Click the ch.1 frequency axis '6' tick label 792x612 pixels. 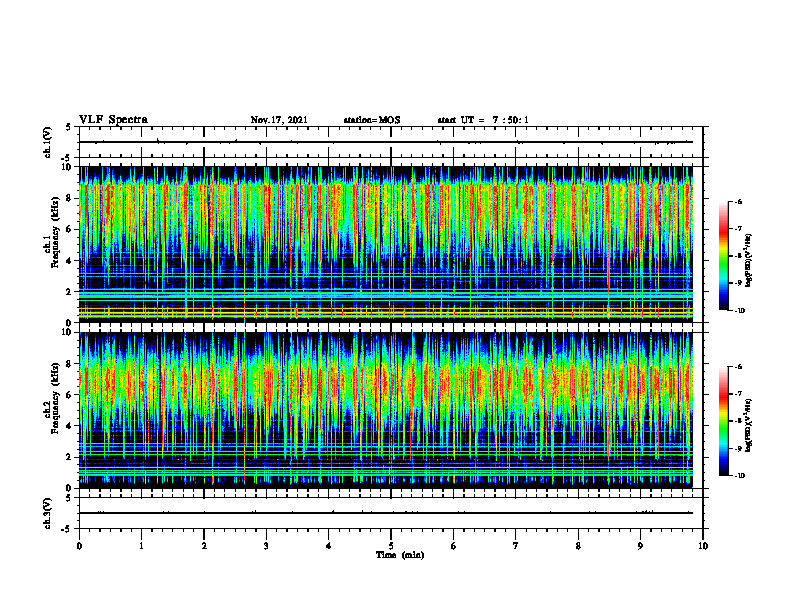(x=71, y=230)
